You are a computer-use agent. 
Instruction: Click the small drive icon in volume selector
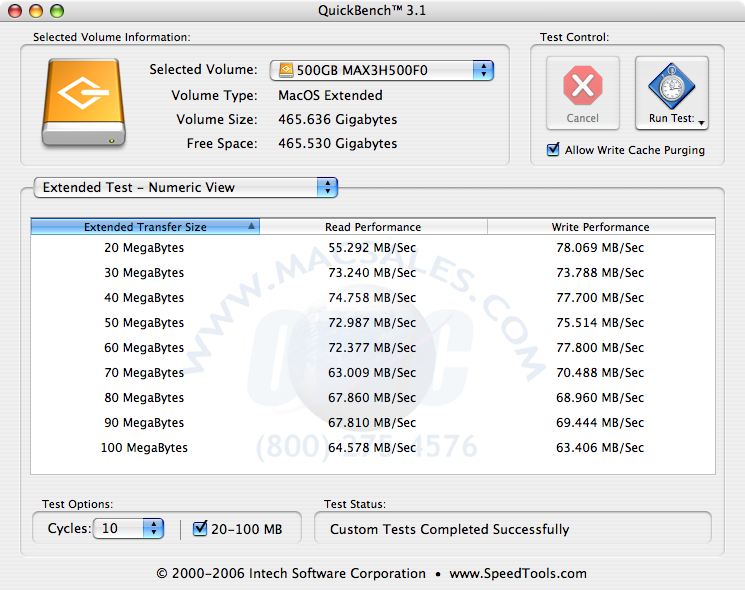tap(286, 70)
